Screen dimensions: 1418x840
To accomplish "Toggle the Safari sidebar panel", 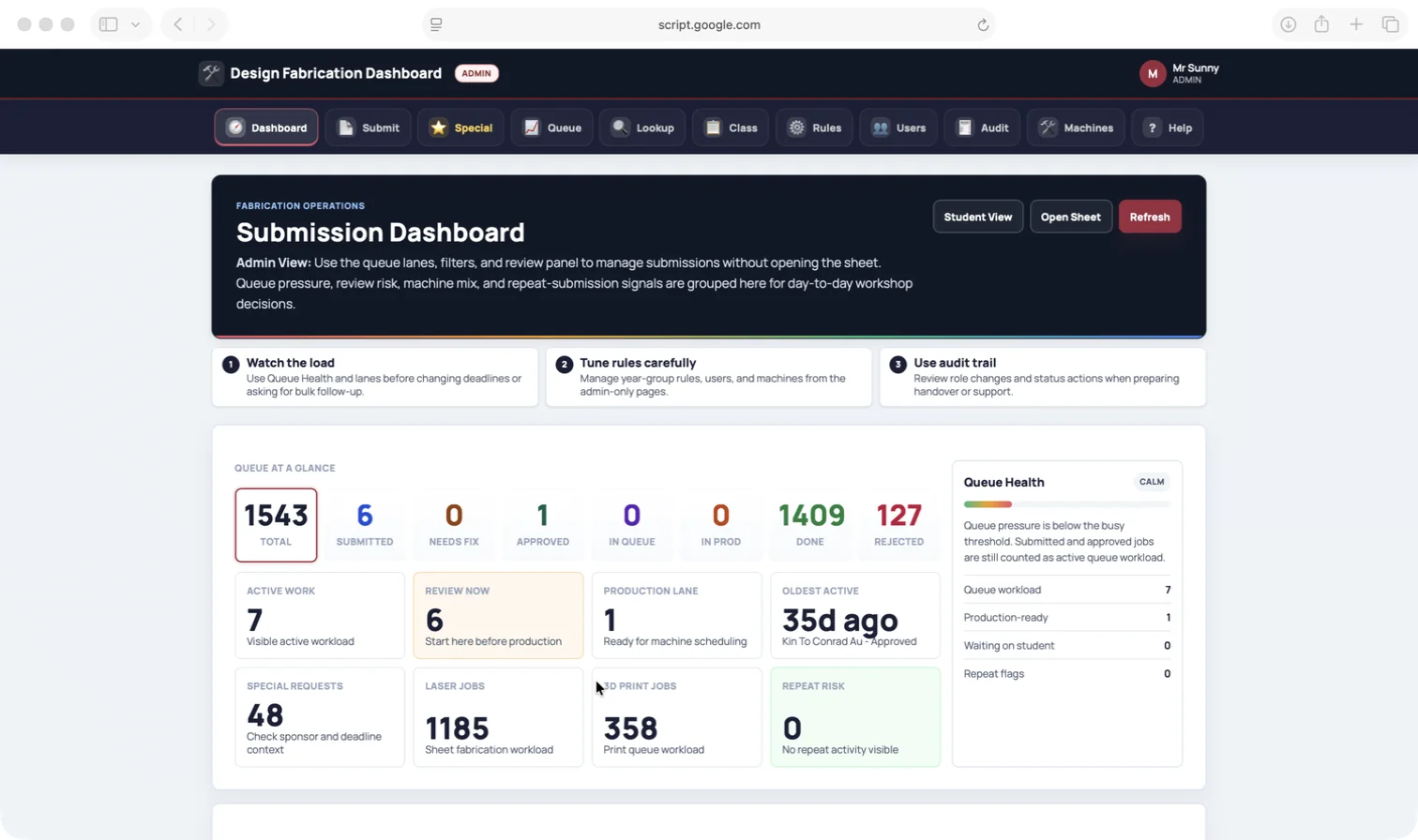I will [109, 24].
